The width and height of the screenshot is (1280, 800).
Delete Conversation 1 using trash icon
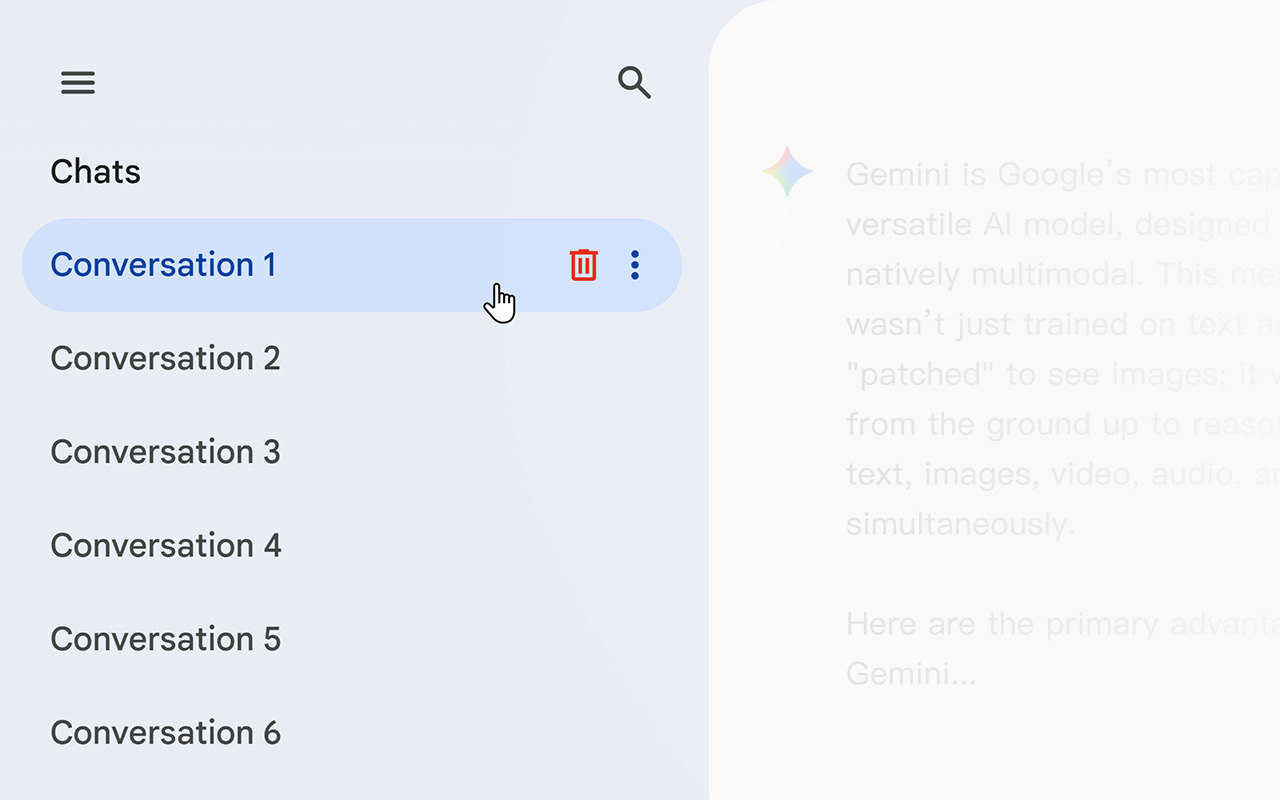click(583, 265)
